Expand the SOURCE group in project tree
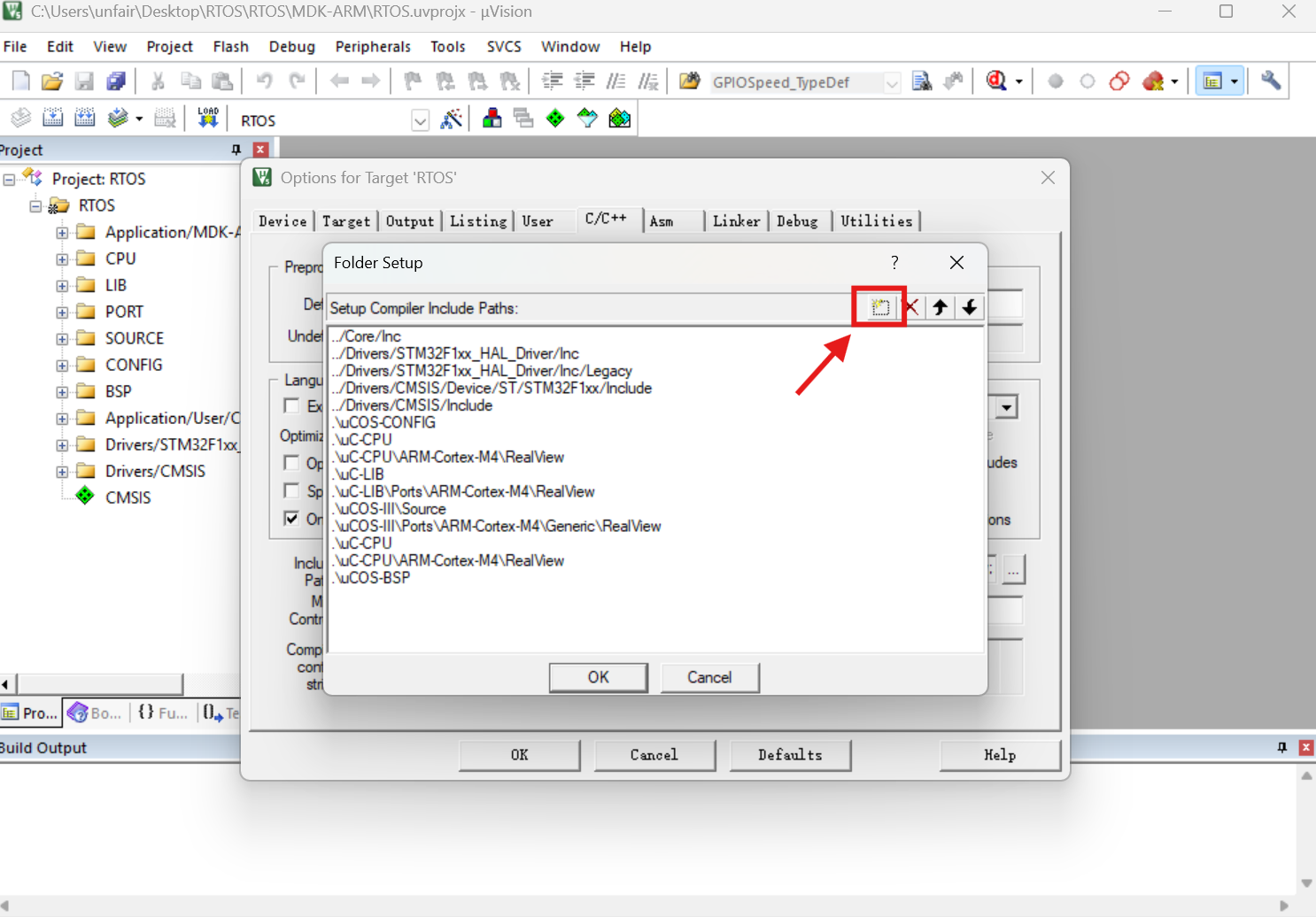Screen dimensions: 1316x917 pos(62,339)
